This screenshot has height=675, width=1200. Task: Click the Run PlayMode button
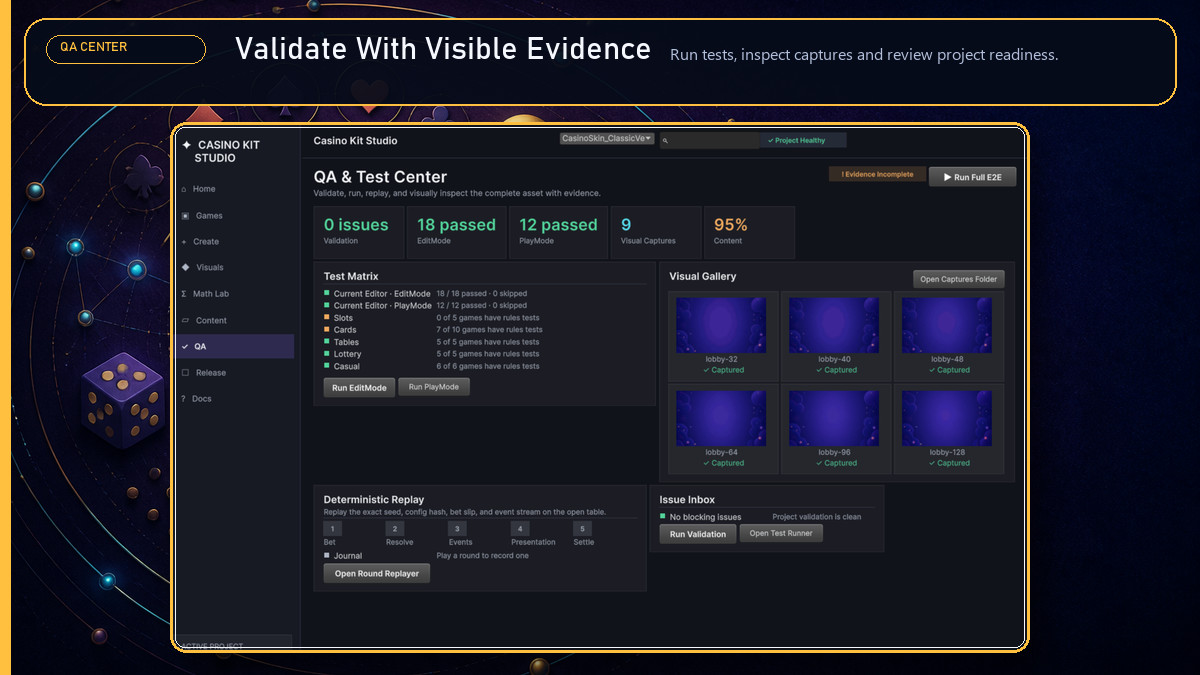tap(434, 387)
